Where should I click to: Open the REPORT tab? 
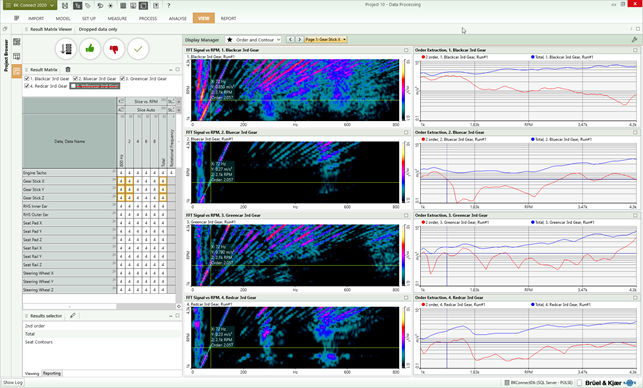(228, 18)
